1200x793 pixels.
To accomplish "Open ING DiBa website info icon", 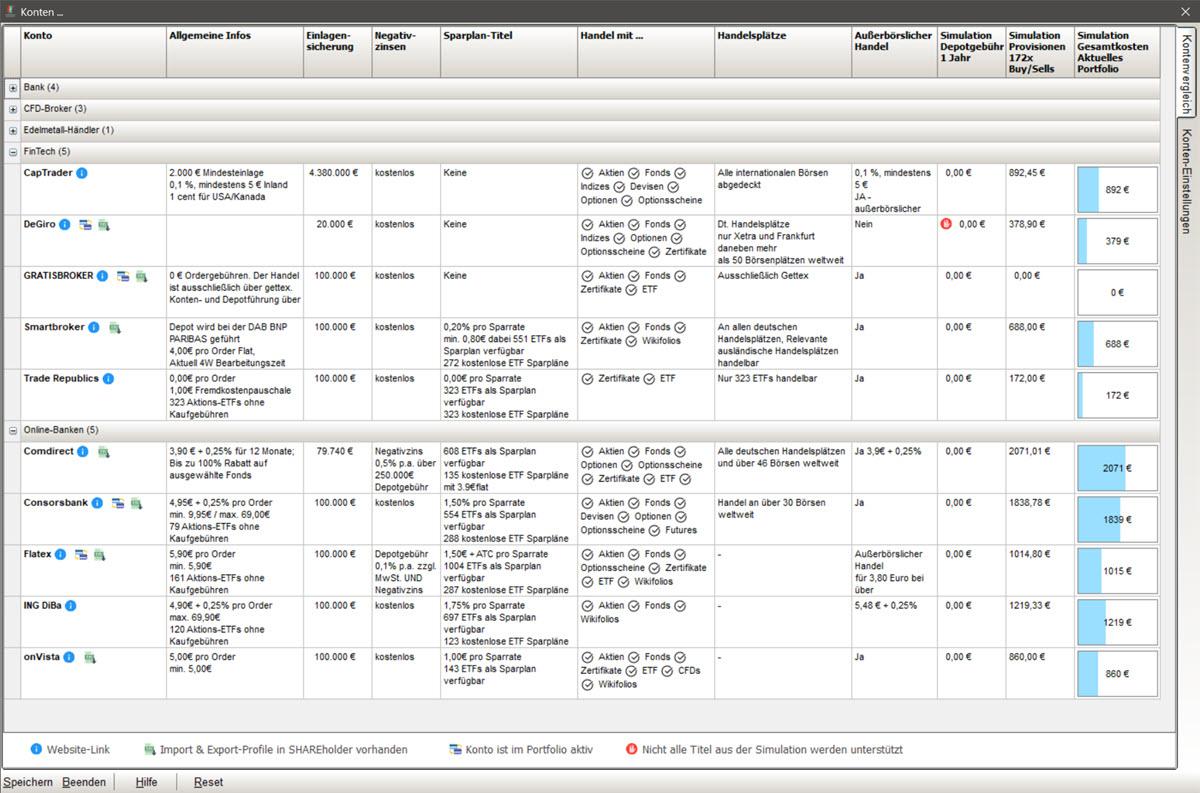I will tap(71, 606).
